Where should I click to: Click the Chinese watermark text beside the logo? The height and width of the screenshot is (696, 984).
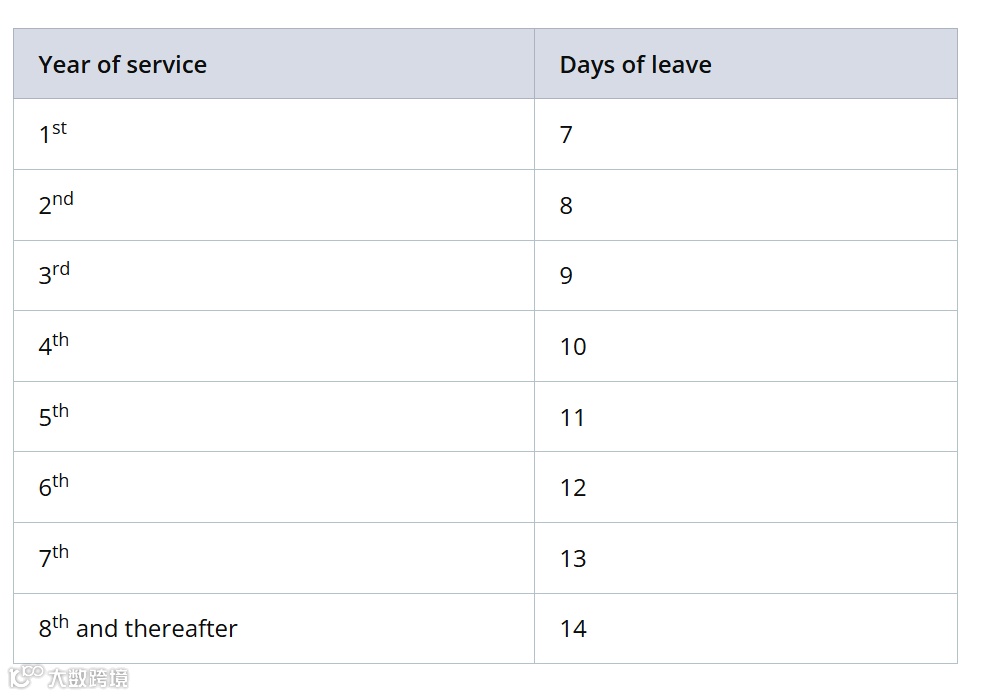[x=88, y=678]
